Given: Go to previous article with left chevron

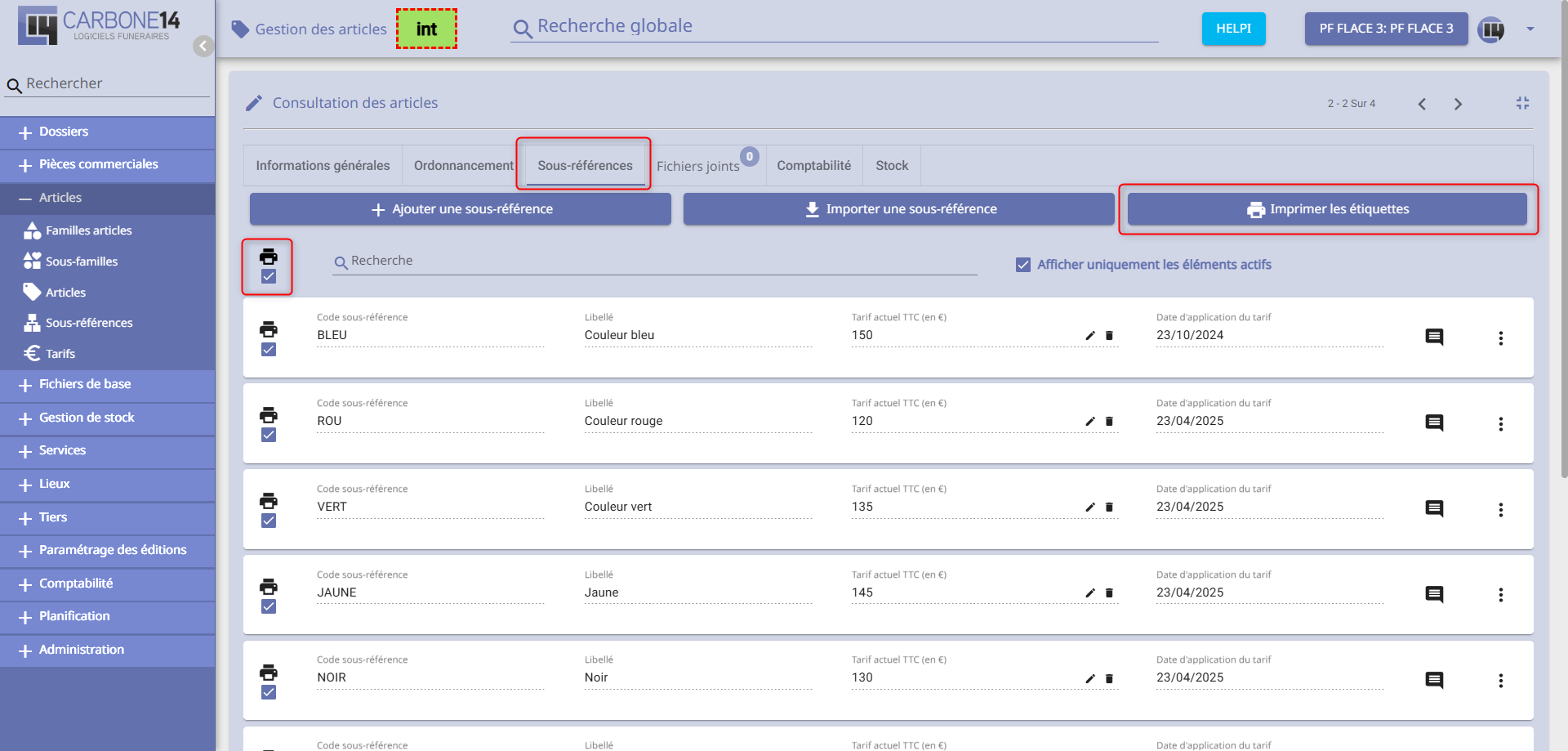Looking at the screenshot, I should (1422, 104).
